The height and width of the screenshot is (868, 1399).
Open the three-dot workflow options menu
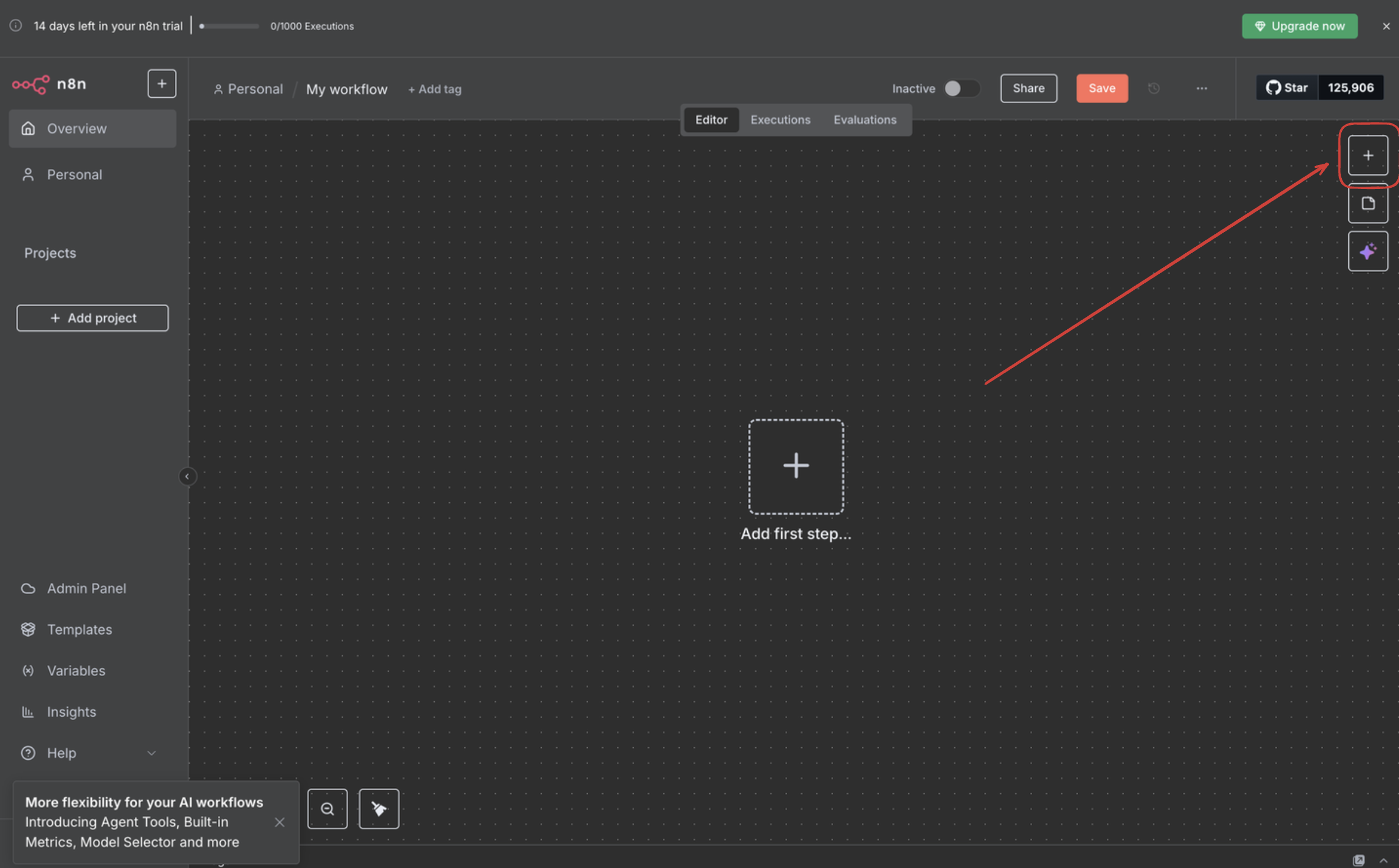coord(1201,88)
